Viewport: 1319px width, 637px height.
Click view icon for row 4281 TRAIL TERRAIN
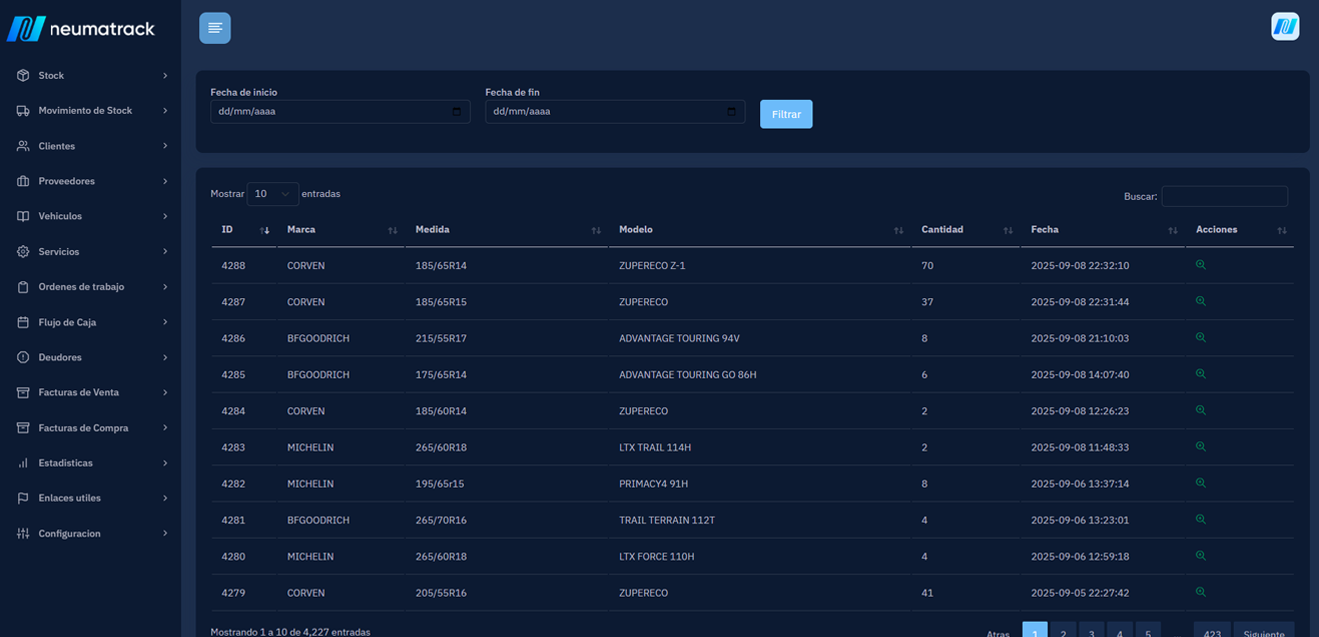[1200, 519]
